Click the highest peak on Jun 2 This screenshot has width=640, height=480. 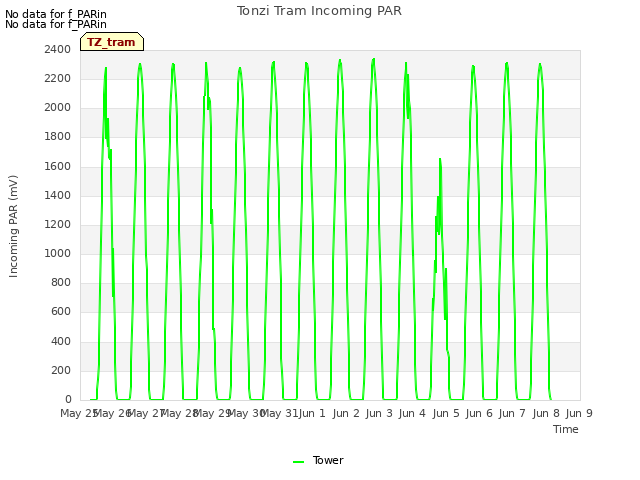(373, 60)
